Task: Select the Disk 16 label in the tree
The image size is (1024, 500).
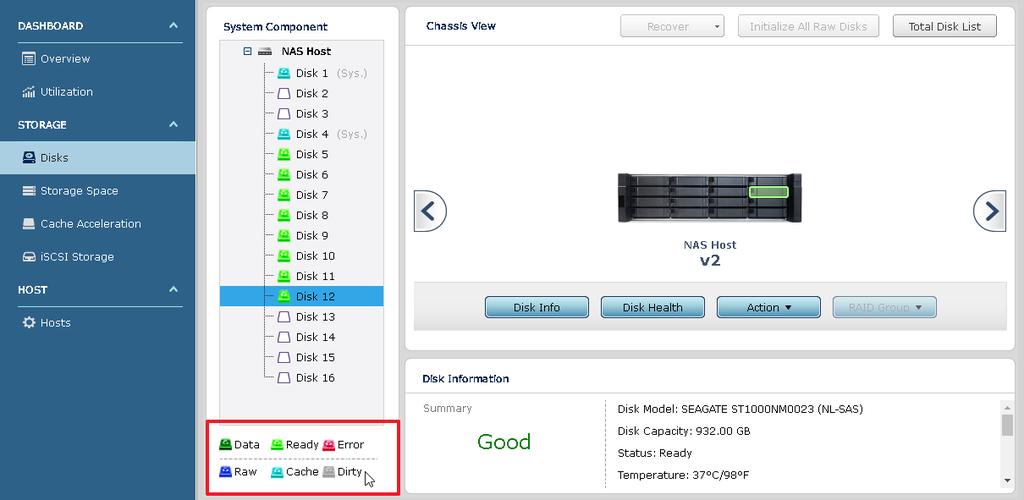Action: pyautogui.click(x=315, y=377)
